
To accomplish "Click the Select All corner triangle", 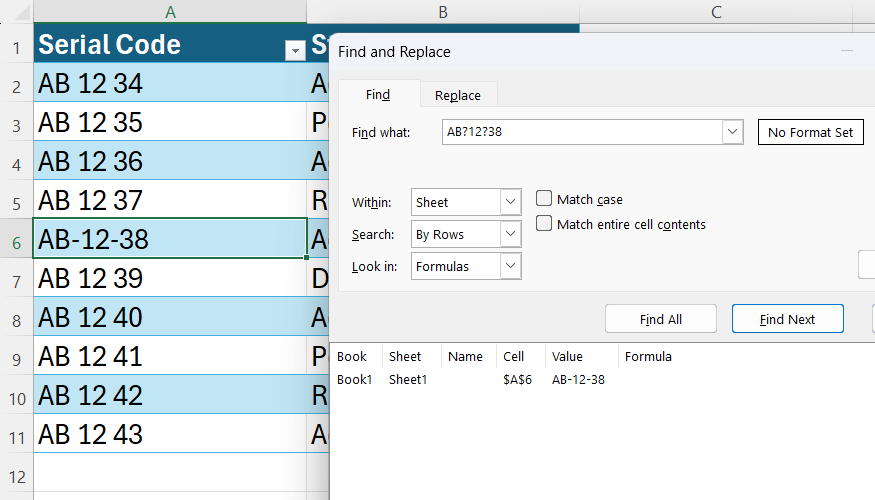I will point(22,12).
